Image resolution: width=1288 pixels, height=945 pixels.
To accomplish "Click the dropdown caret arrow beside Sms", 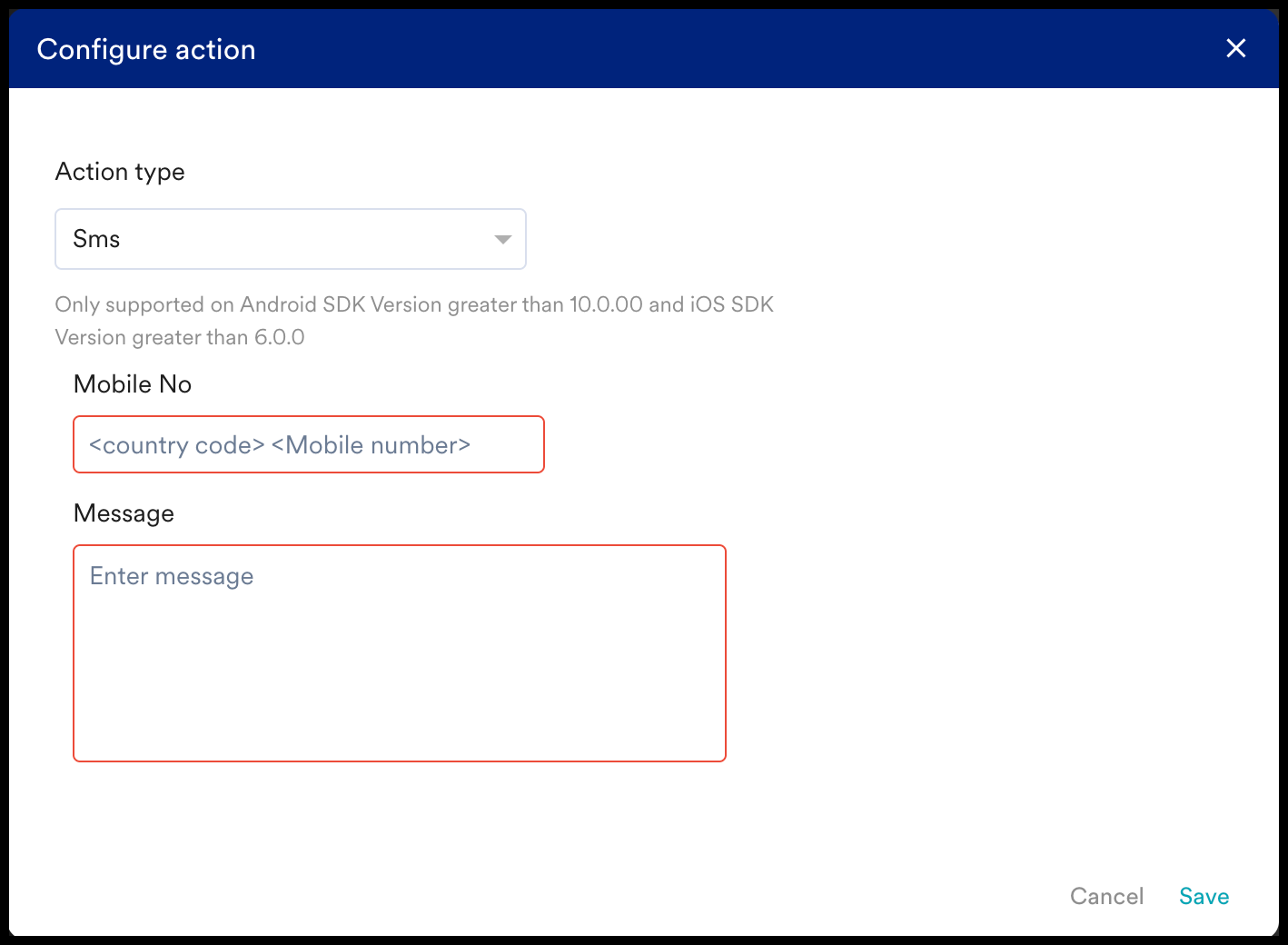I will click(502, 240).
